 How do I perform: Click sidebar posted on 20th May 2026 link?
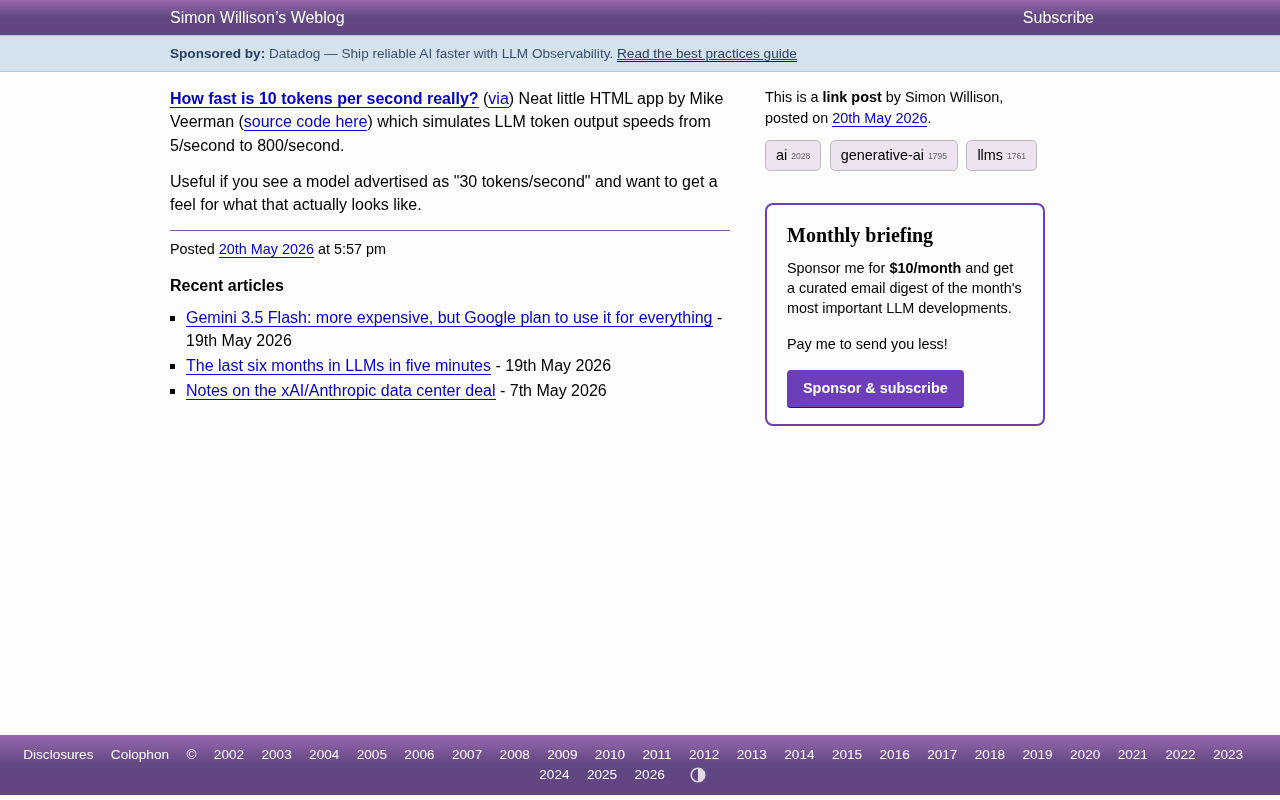pyautogui.click(x=880, y=118)
